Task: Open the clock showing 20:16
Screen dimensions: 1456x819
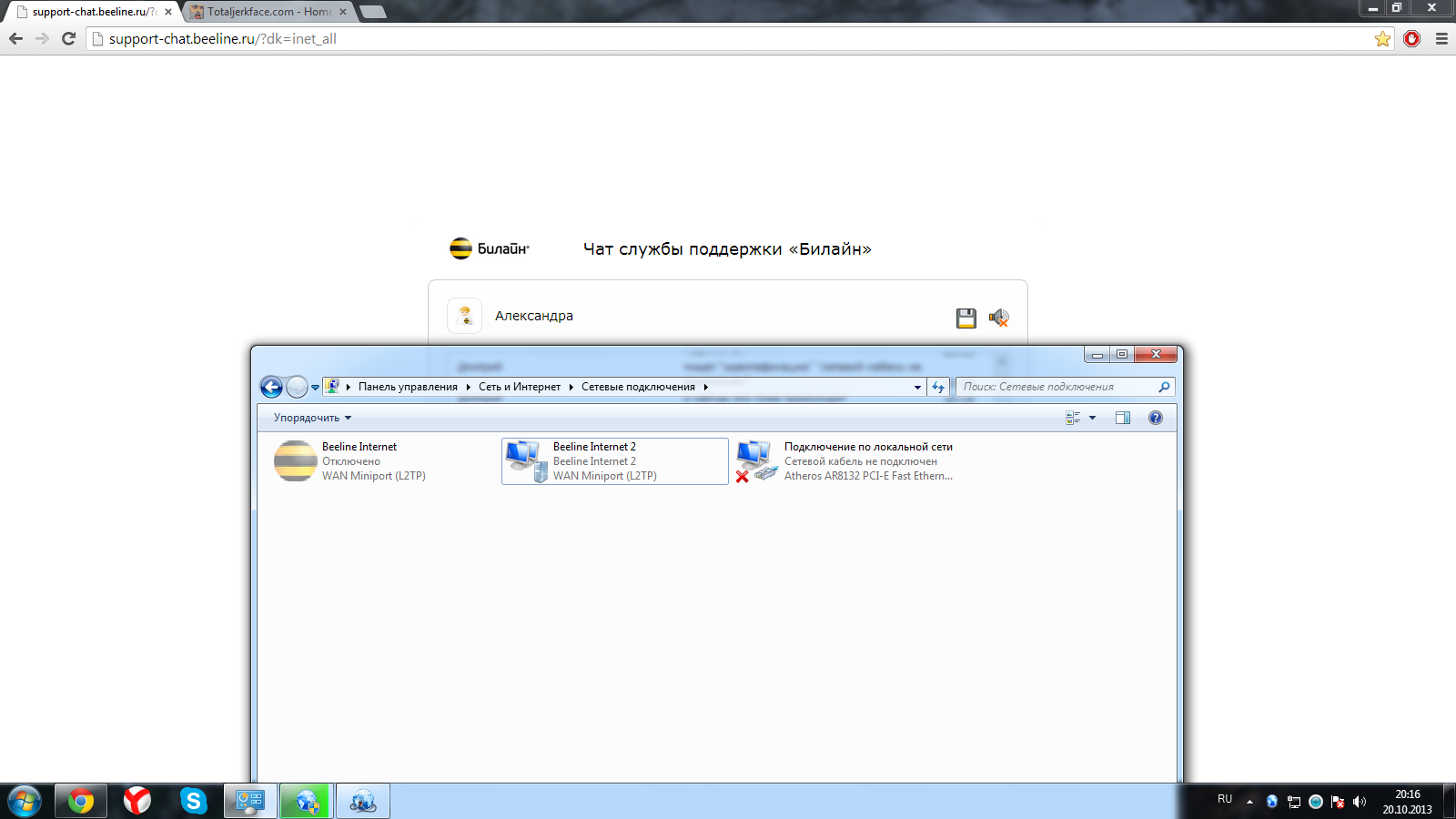Action: point(1407,802)
